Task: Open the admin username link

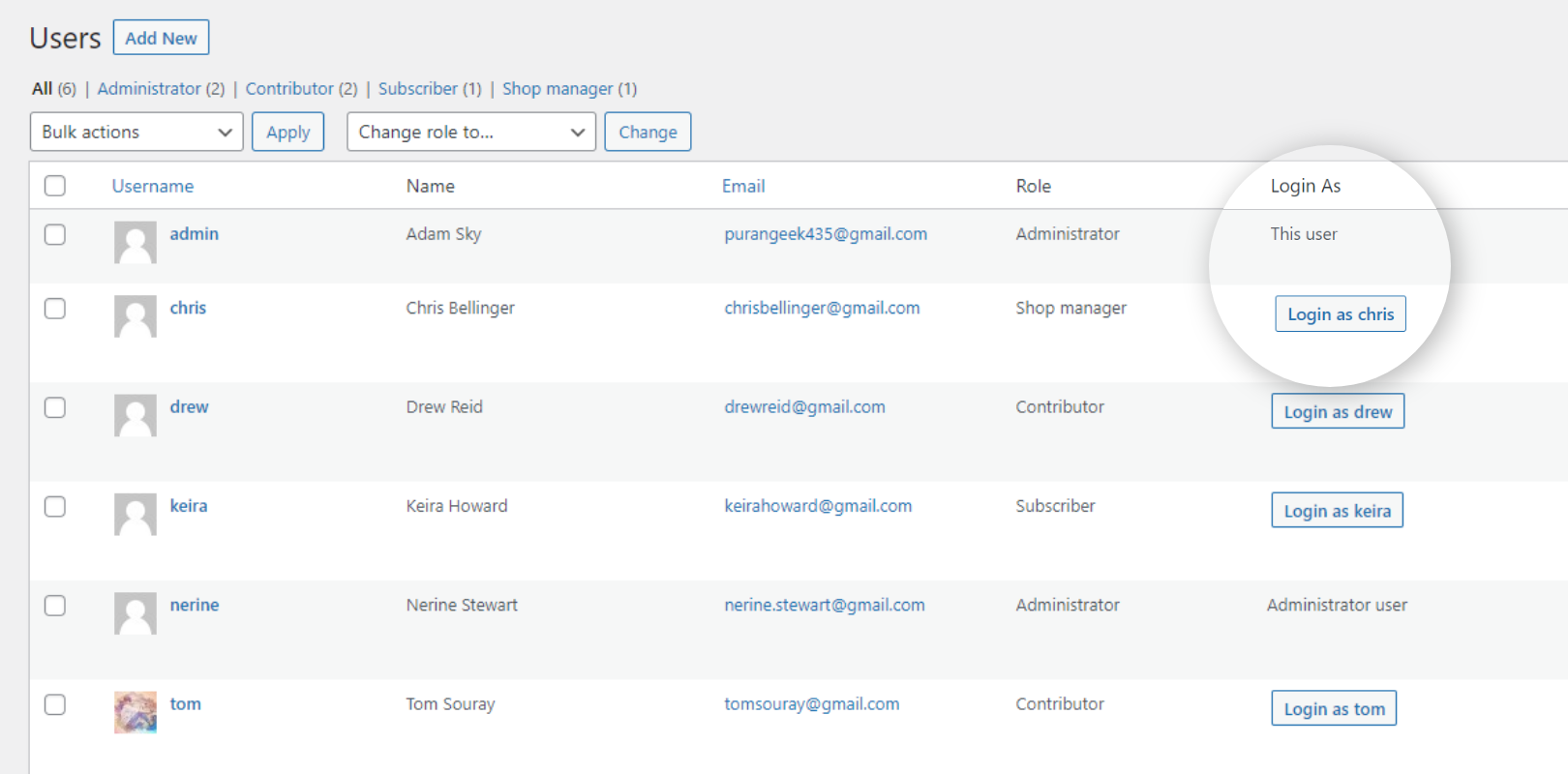Action: click(195, 234)
